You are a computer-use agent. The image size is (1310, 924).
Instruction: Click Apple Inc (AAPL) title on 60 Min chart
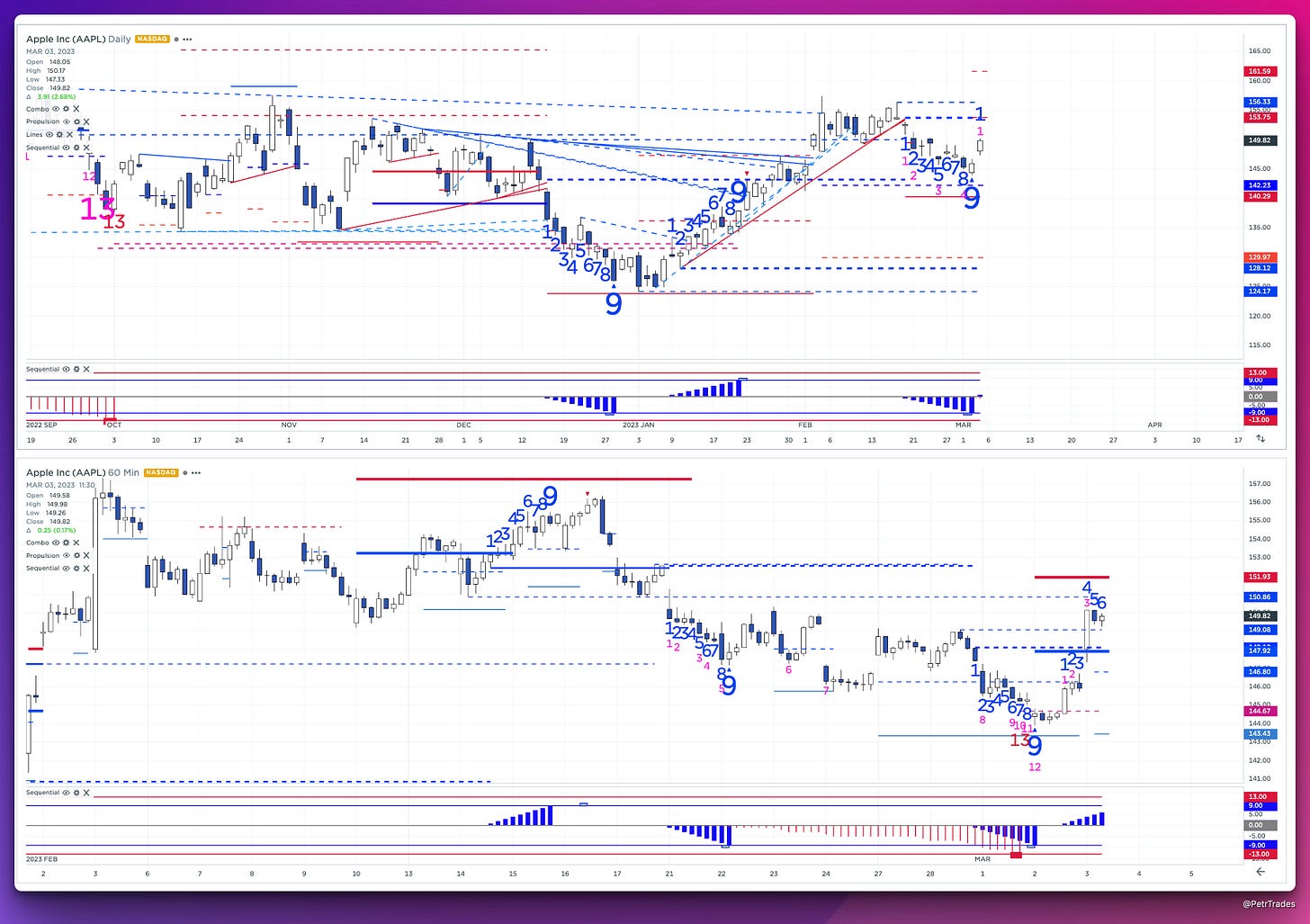66,472
